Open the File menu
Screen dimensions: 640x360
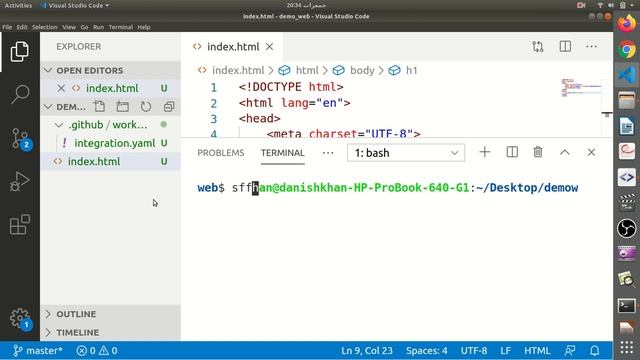click(x=7, y=27)
